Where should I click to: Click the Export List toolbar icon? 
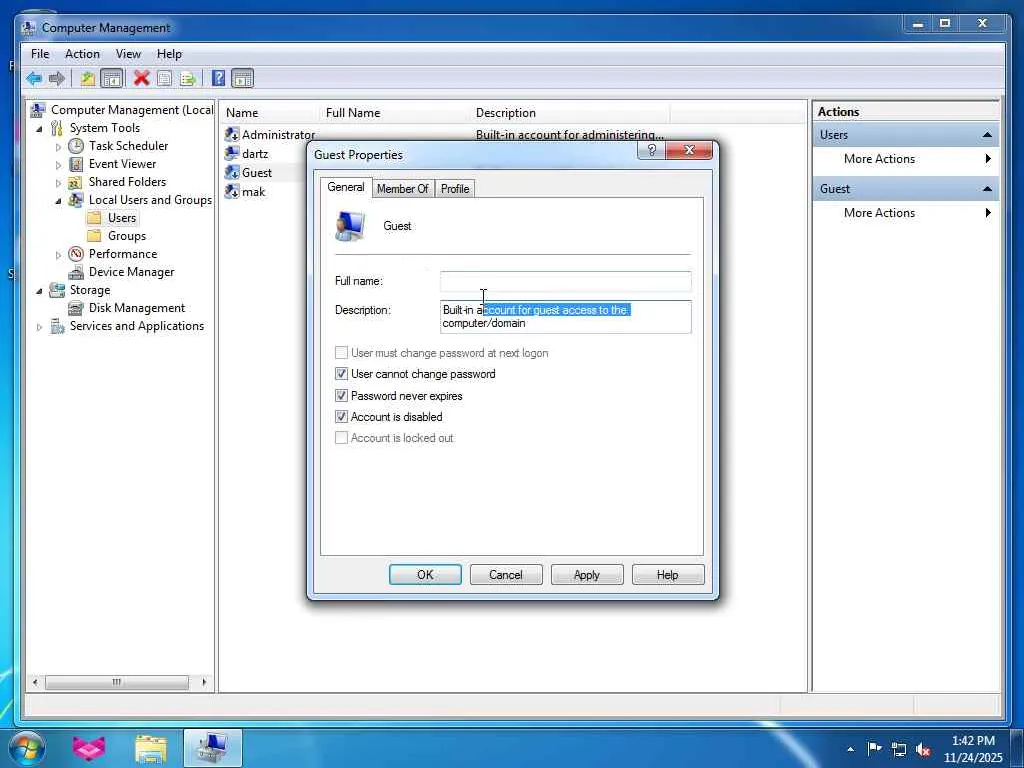187,79
